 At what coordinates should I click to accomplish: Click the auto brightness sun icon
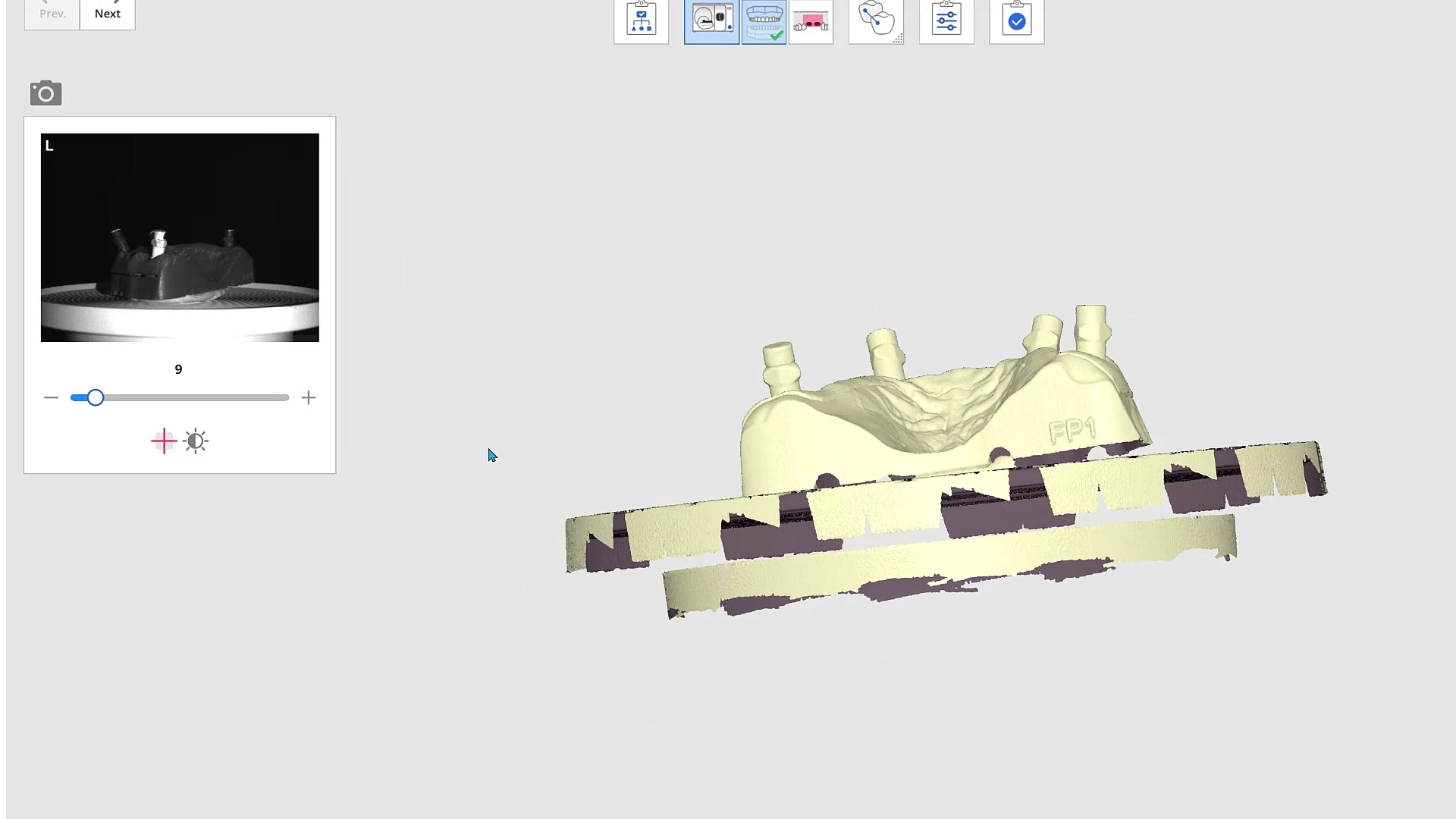click(196, 441)
